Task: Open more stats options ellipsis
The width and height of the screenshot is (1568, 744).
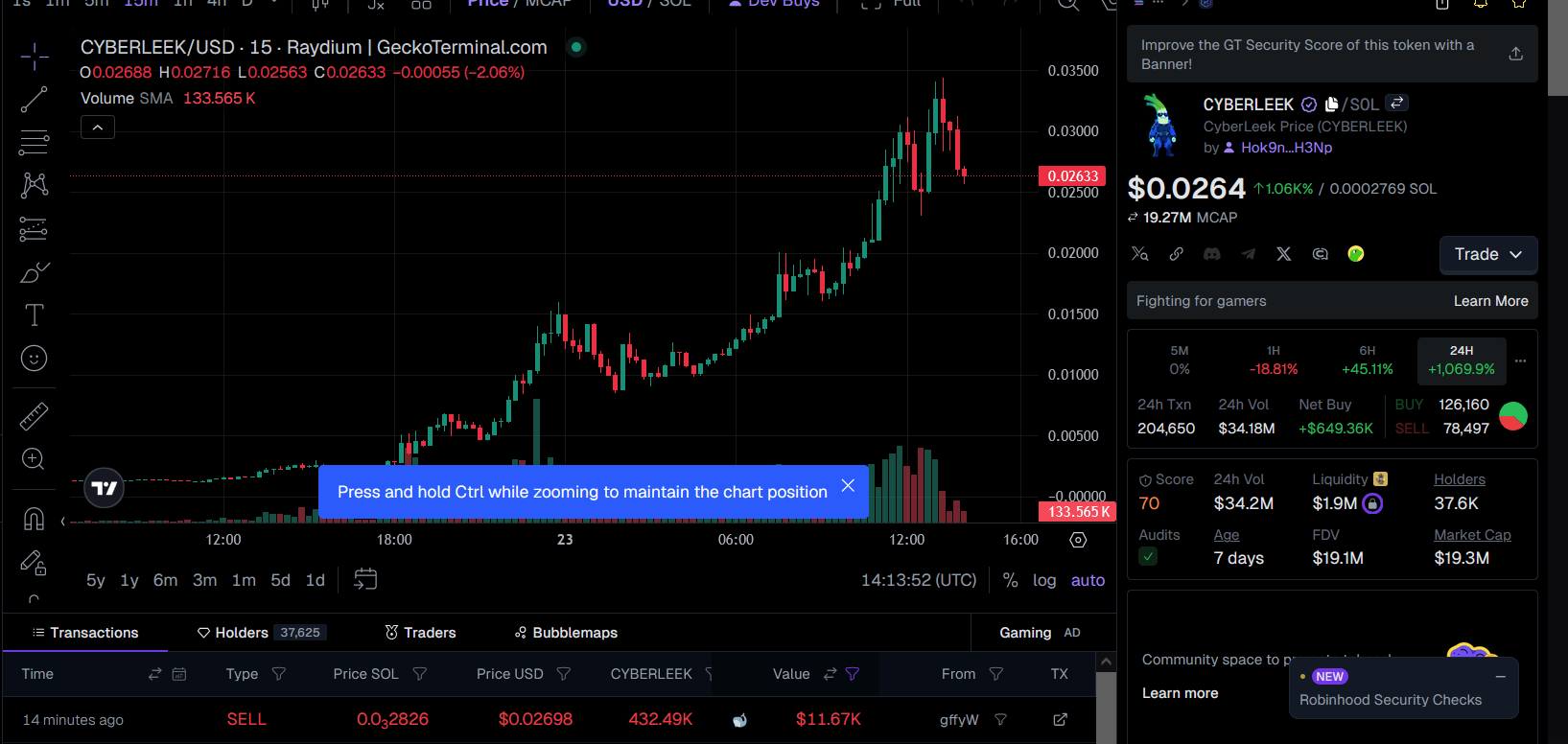Action: [1520, 361]
